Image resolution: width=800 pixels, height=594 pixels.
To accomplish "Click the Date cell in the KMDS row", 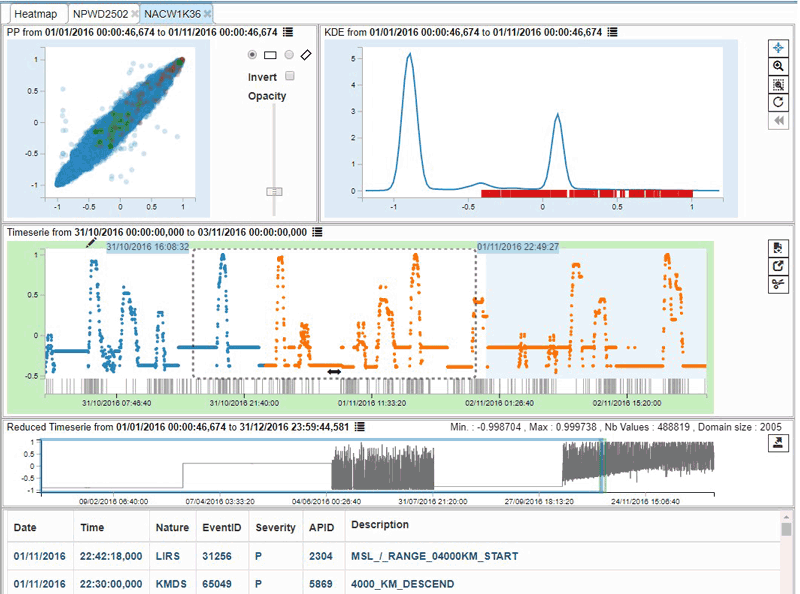I will [40, 584].
